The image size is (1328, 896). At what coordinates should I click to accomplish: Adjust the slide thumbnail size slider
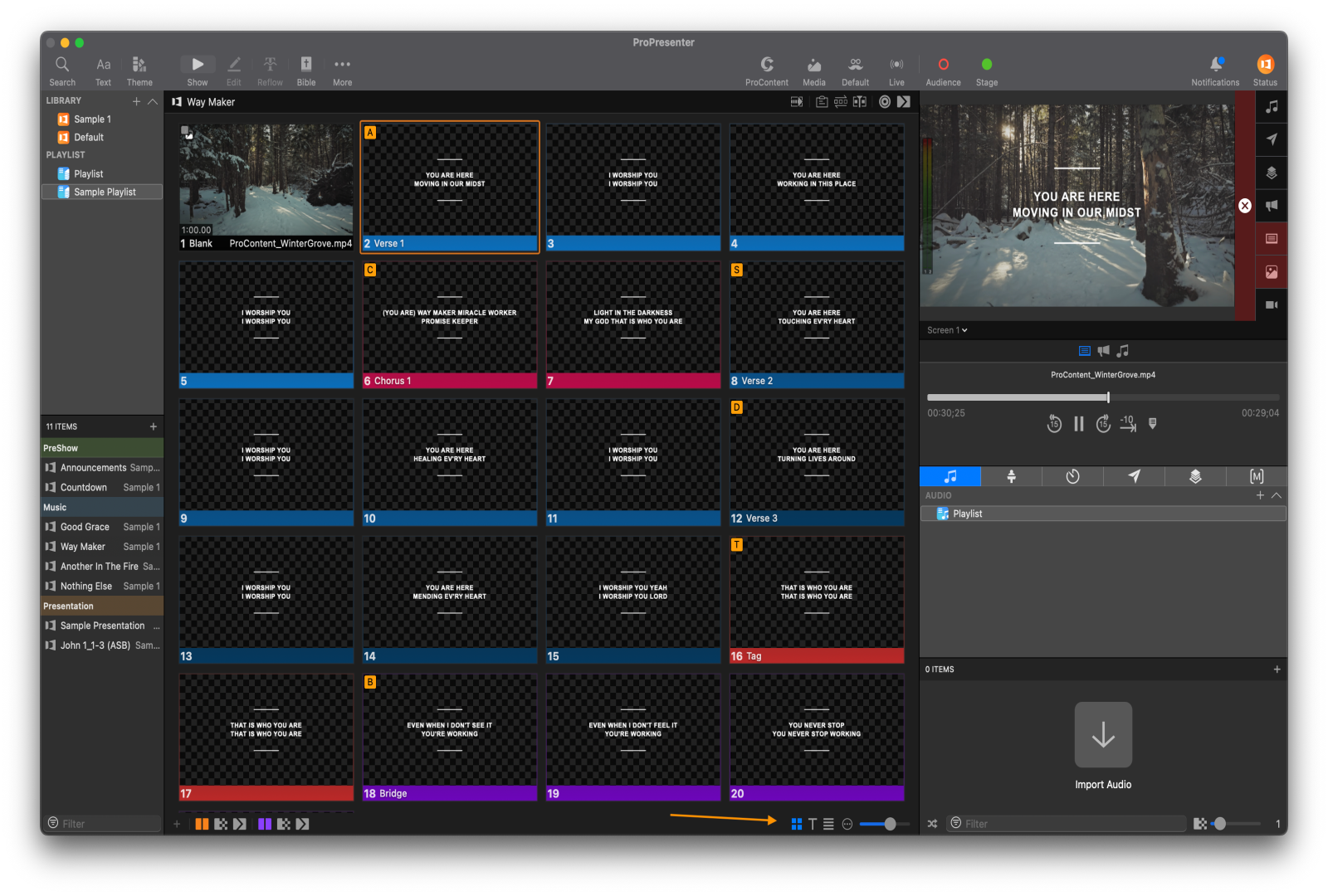[x=889, y=824]
